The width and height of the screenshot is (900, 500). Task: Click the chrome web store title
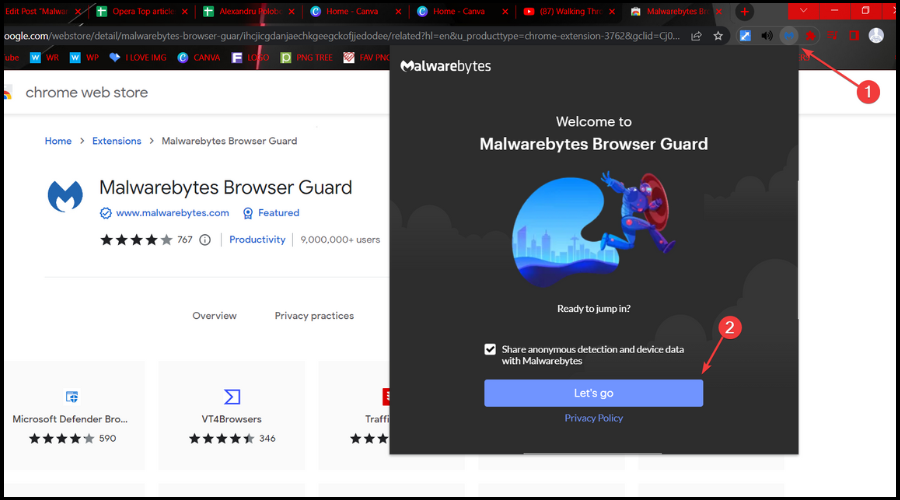pos(87,92)
